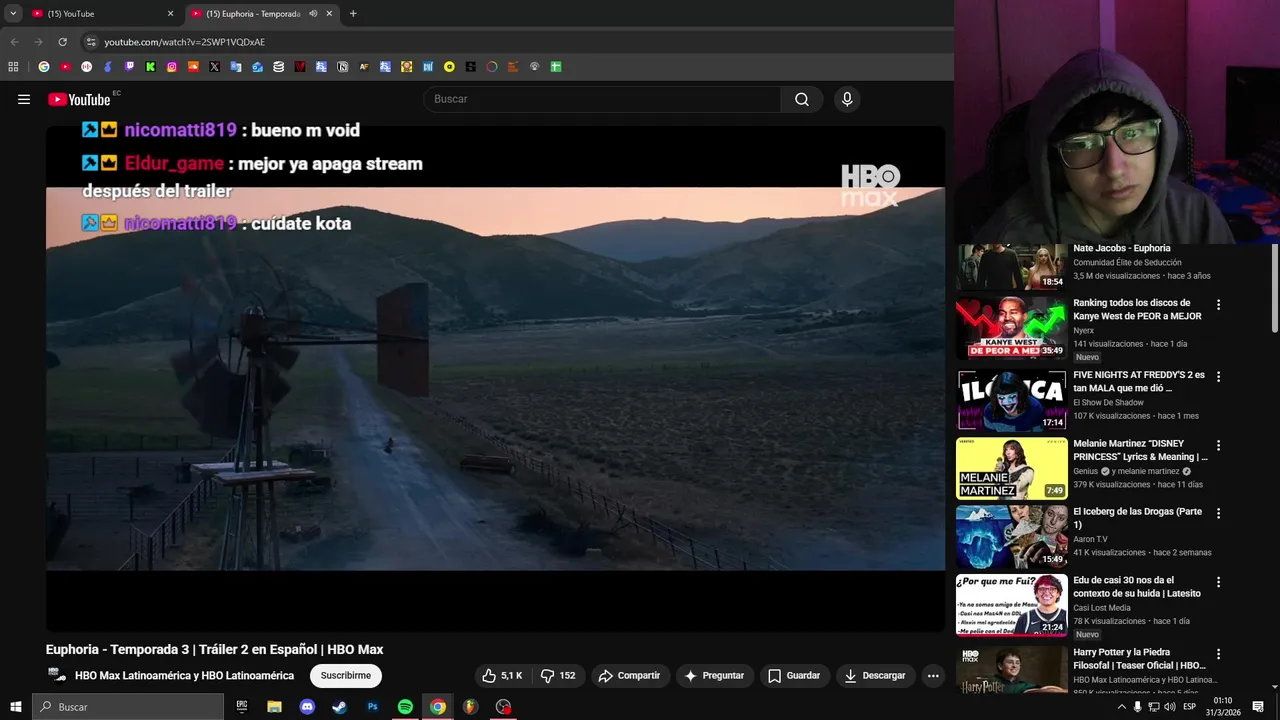The image size is (1280, 720).
Task: Open options for Harry Potter teaser video
Action: 1218,654
